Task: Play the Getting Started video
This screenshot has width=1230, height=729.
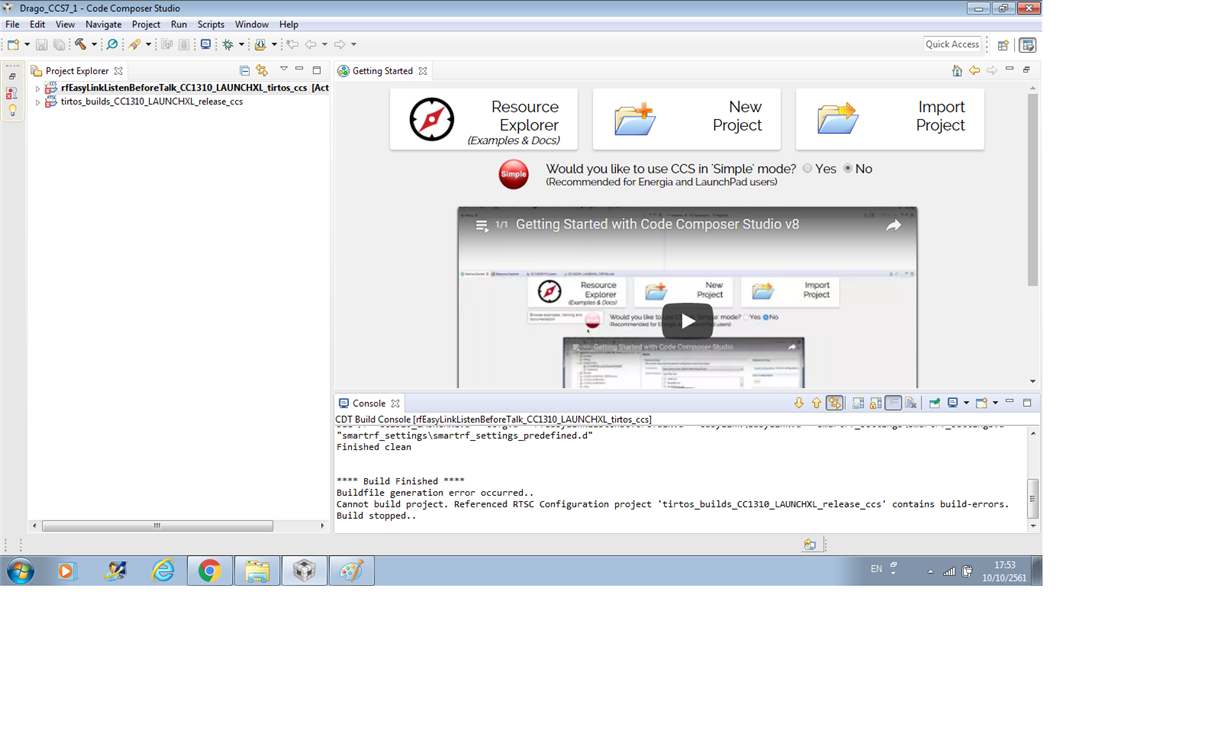Action: coord(687,321)
